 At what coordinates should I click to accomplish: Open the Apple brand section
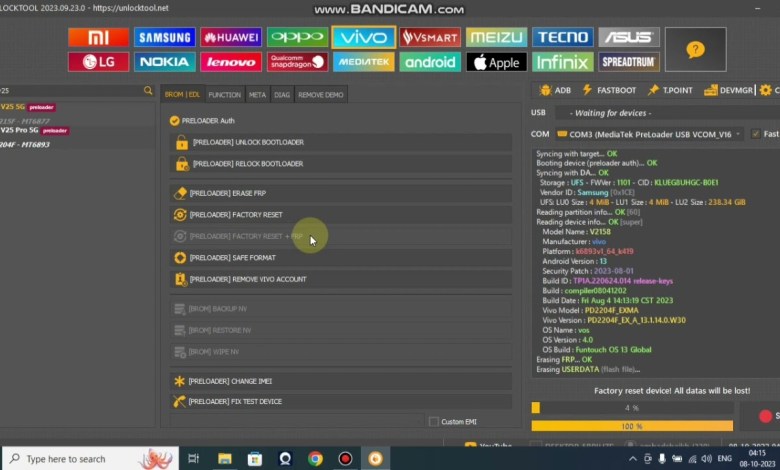coord(496,62)
